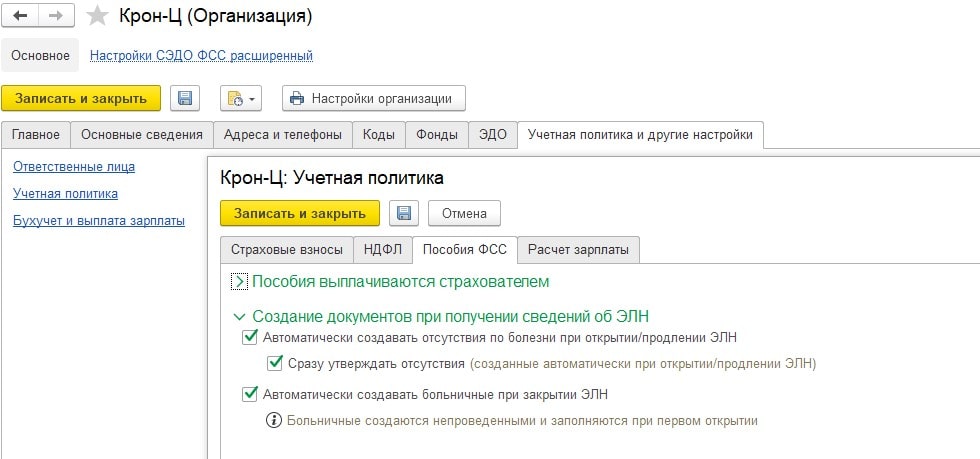The height and width of the screenshot is (459, 980).
Task: Switch to the Страховые взносы tab
Action: click(286, 249)
